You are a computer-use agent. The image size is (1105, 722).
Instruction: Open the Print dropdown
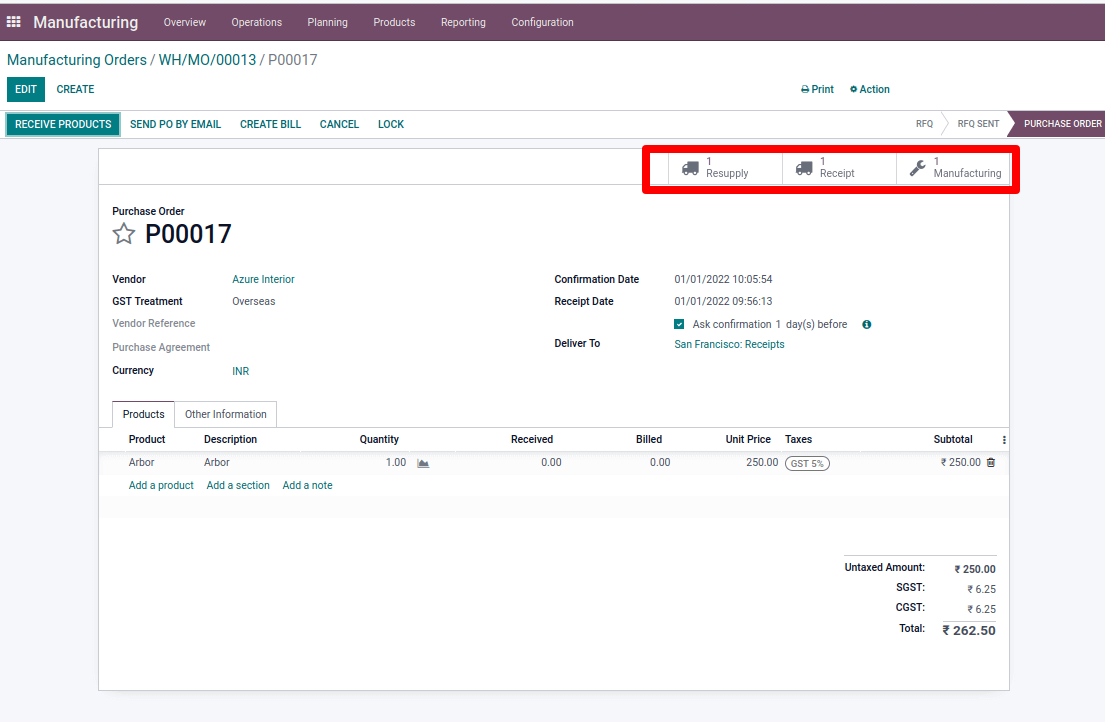pos(817,89)
